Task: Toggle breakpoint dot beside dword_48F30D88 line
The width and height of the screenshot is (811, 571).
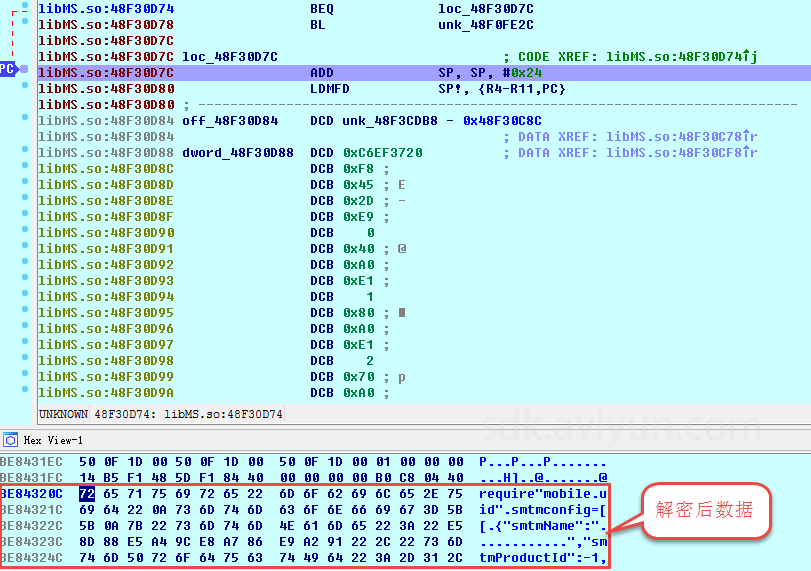Action: 25,149
